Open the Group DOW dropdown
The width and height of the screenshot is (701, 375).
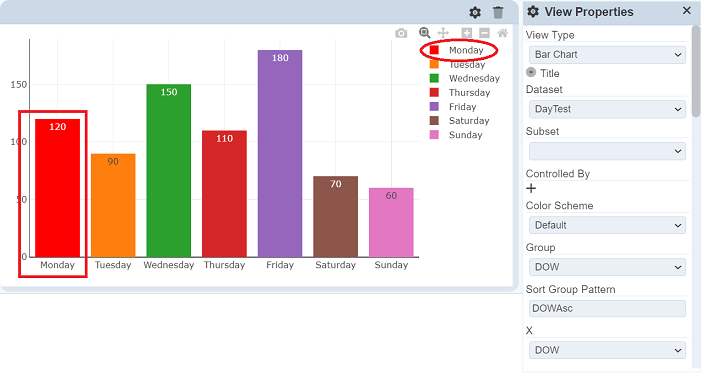point(607,267)
